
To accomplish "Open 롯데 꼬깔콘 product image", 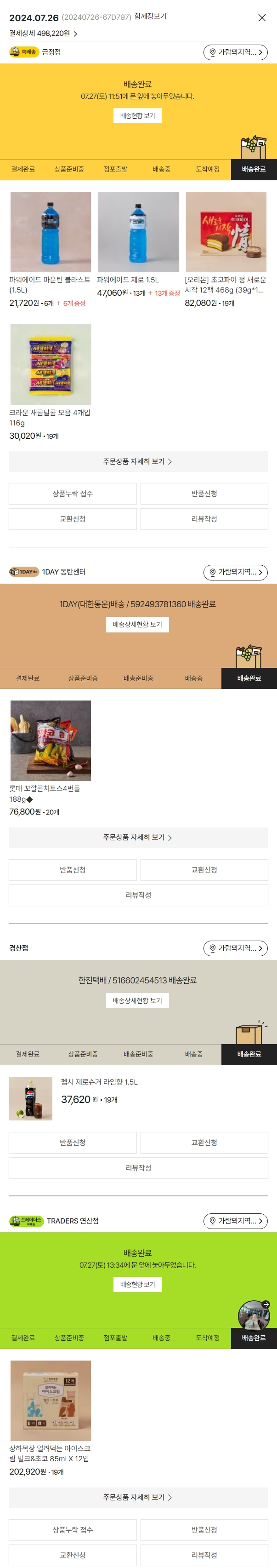I will coord(51,741).
